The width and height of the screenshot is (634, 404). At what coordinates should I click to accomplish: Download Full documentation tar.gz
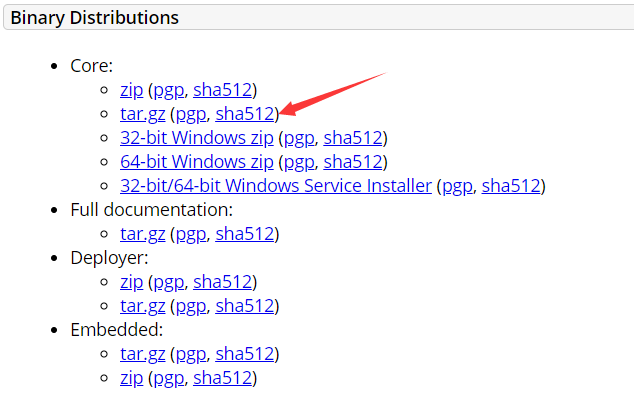(x=142, y=234)
